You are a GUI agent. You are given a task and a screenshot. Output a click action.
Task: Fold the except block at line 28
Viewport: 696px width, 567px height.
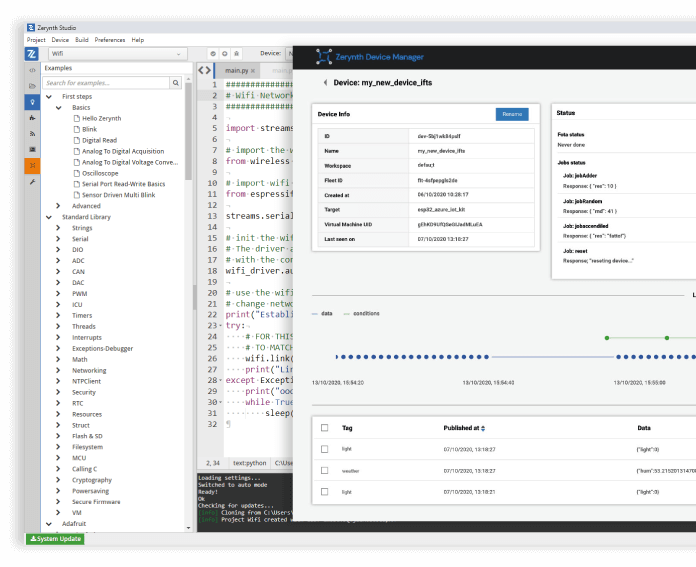tap(221, 381)
